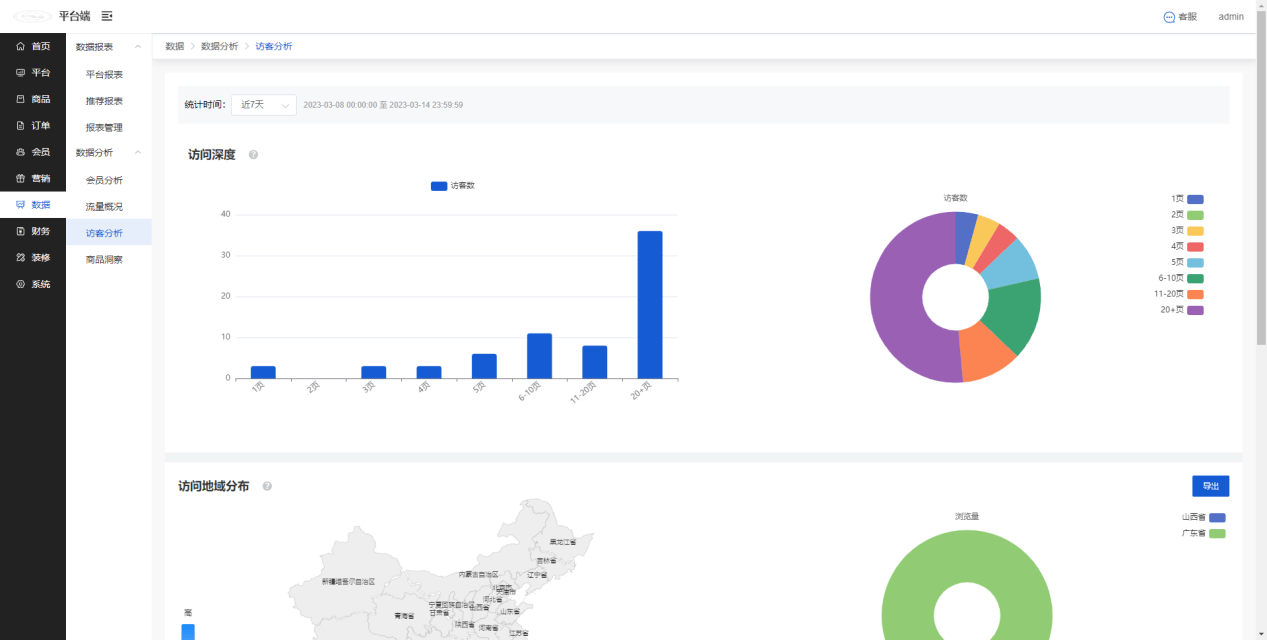Toggle 访客数 legend on bar chart
Viewport: 1267px width, 640px height.
(x=453, y=186)
